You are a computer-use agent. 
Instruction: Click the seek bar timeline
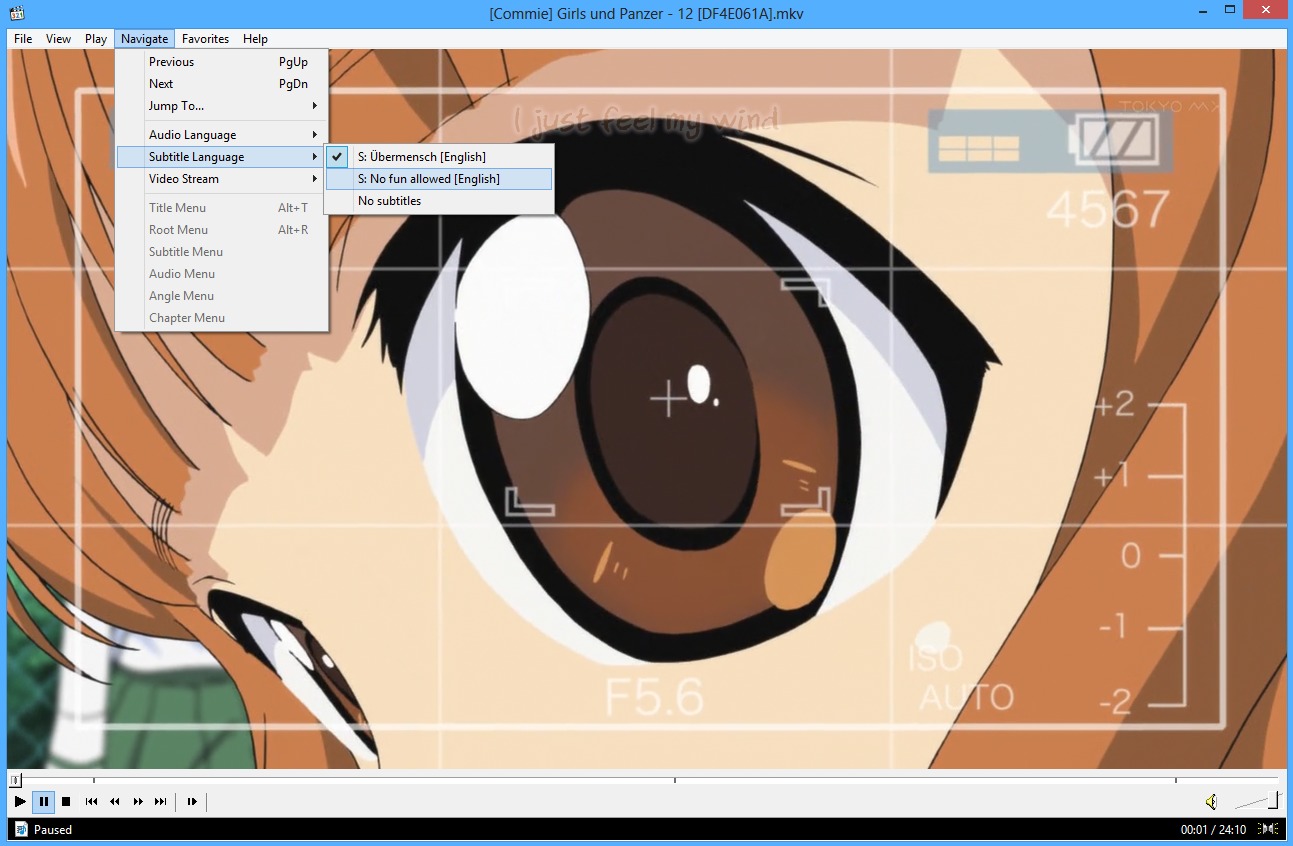646,779
